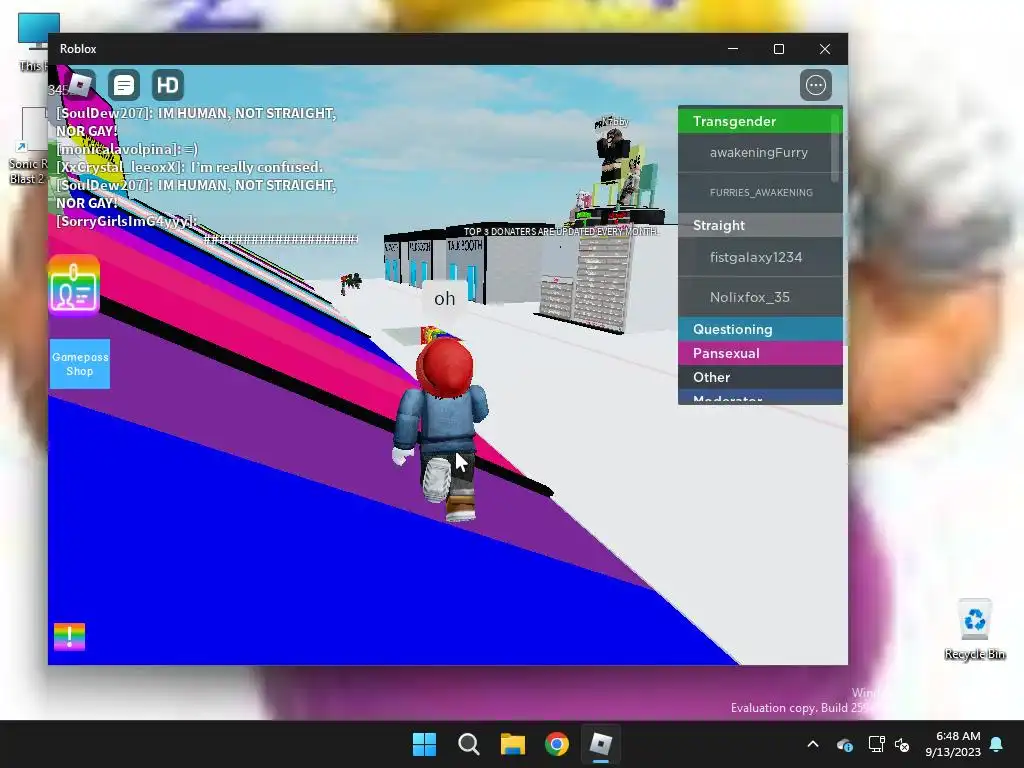Close the Roblox window

(825, 49)
